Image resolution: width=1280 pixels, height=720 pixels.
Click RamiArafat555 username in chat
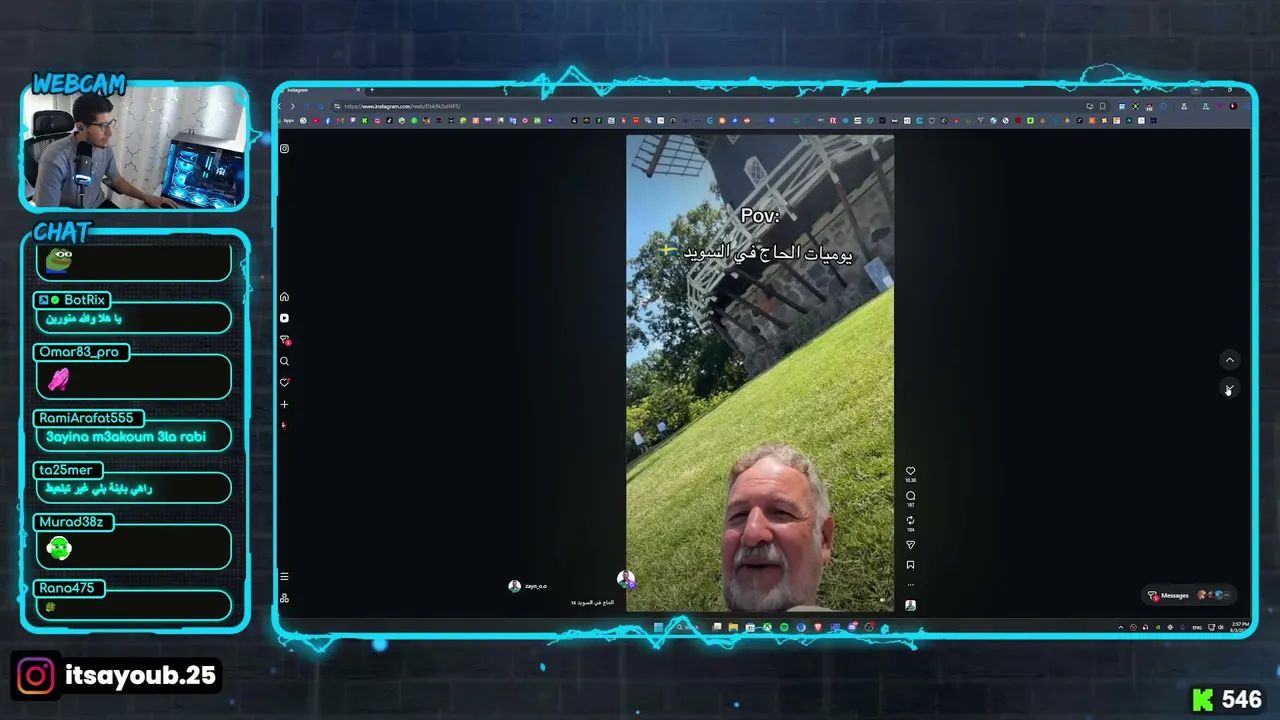point(86,418)
